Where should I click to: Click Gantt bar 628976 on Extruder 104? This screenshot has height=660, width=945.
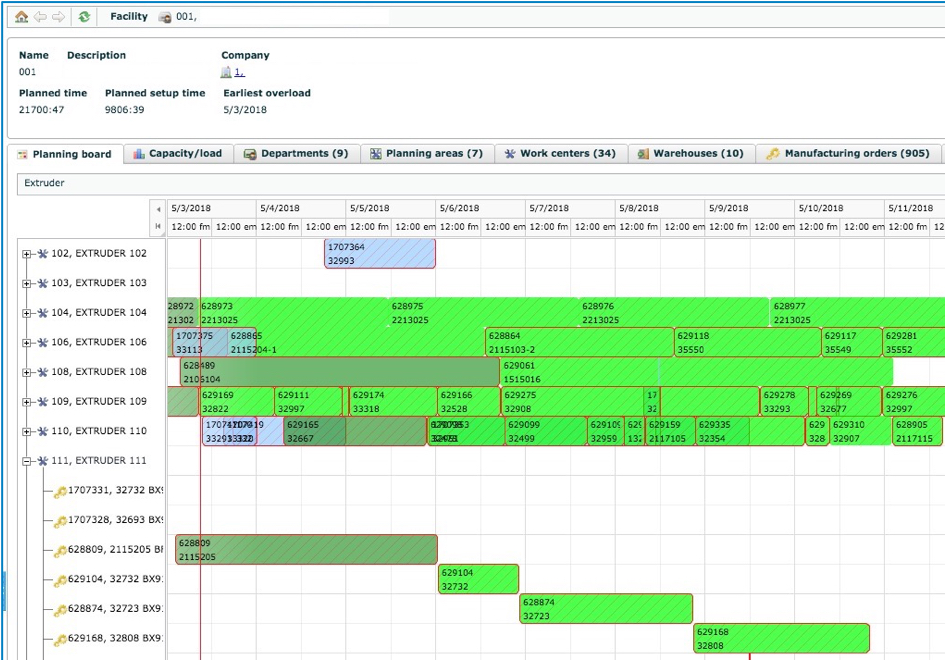674,313
